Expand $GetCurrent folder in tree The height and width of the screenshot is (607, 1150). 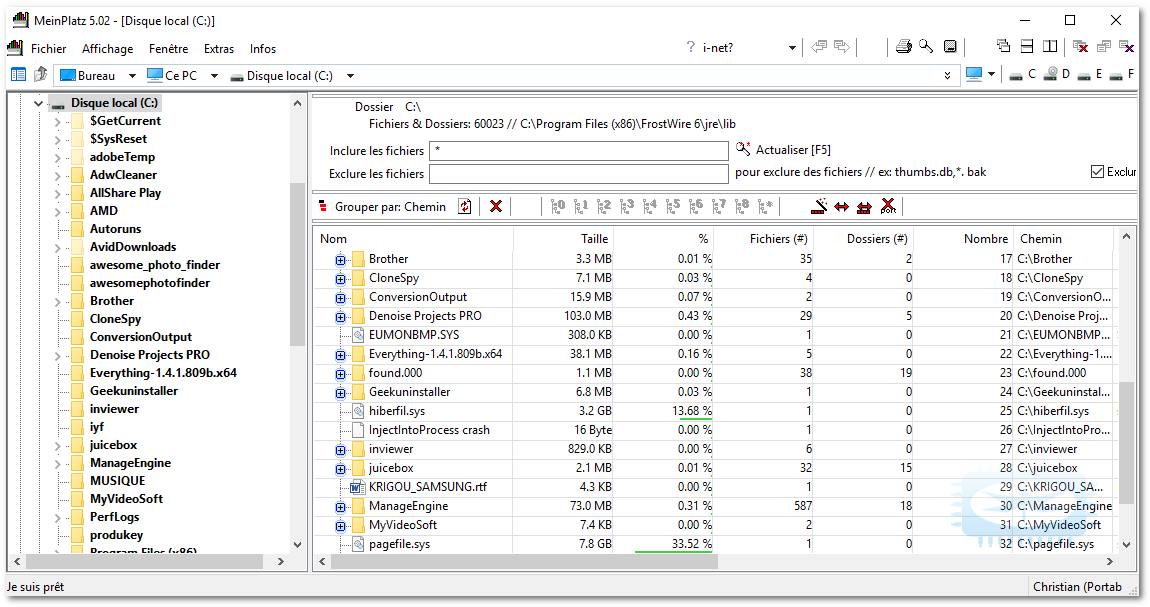(57, 122)
